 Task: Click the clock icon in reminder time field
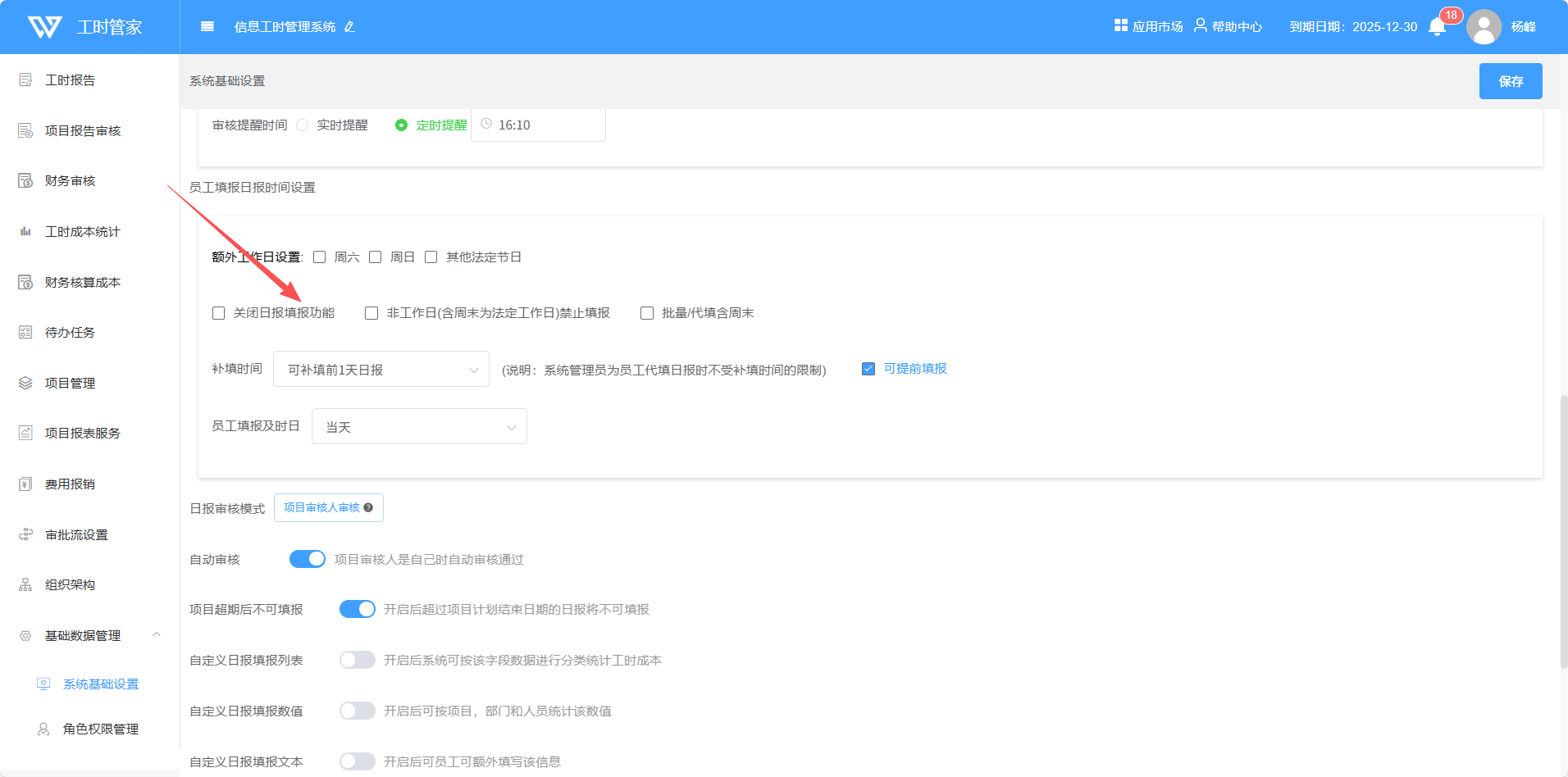click(x=486, y=124)
